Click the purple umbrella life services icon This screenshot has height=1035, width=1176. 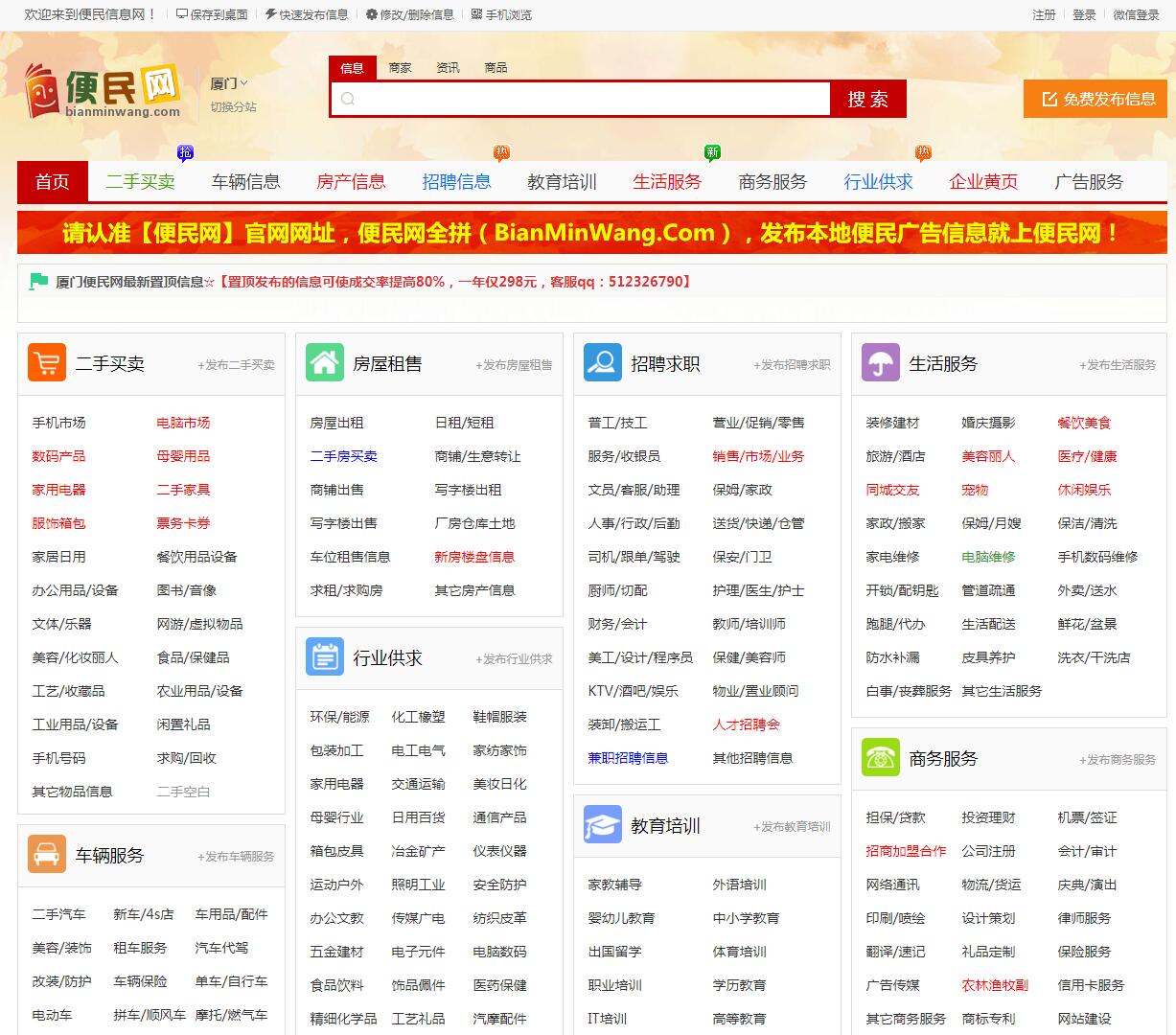pos(880,363)
